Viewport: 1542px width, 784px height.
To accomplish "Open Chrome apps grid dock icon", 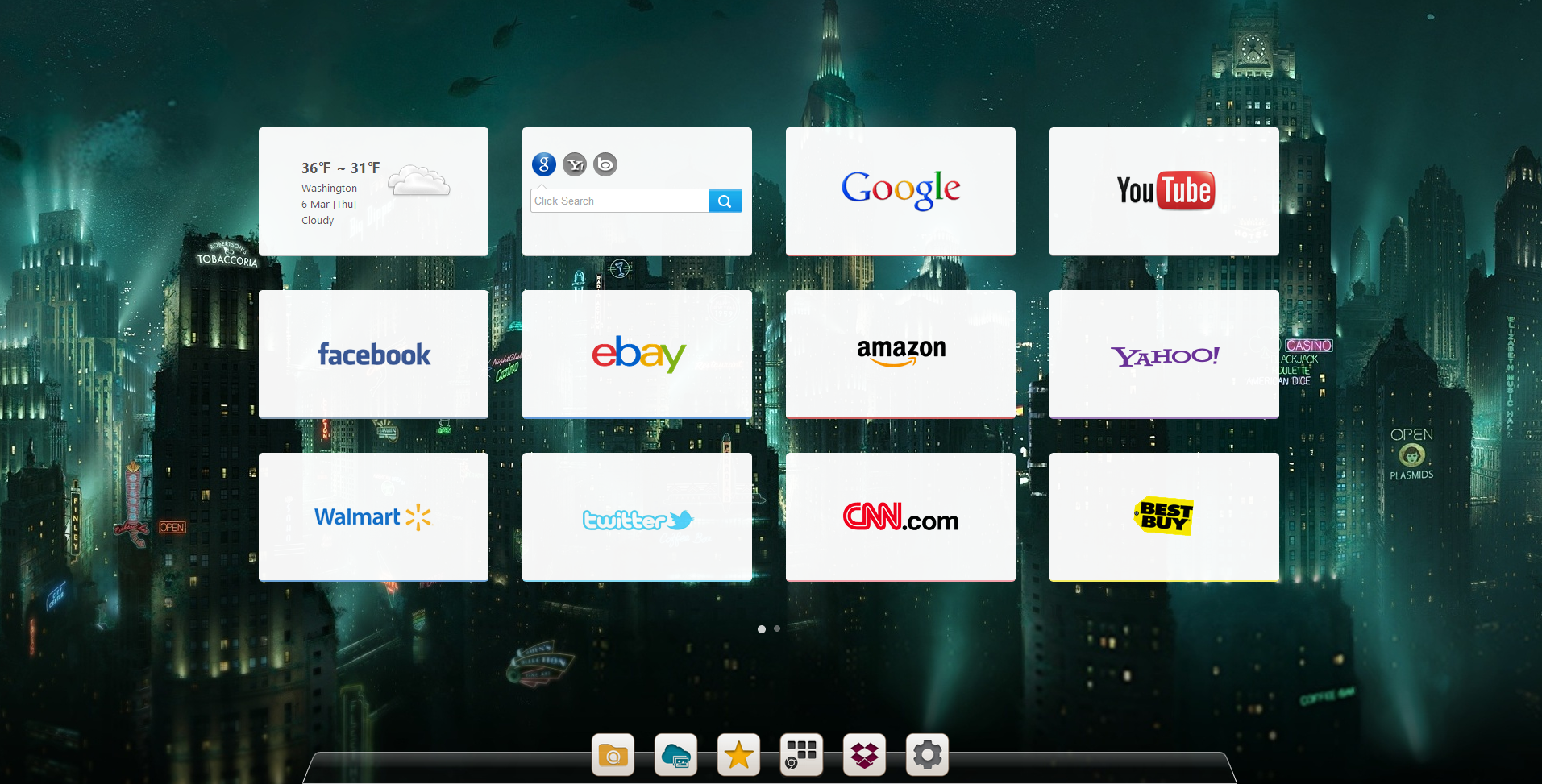I will coord(801,755).
